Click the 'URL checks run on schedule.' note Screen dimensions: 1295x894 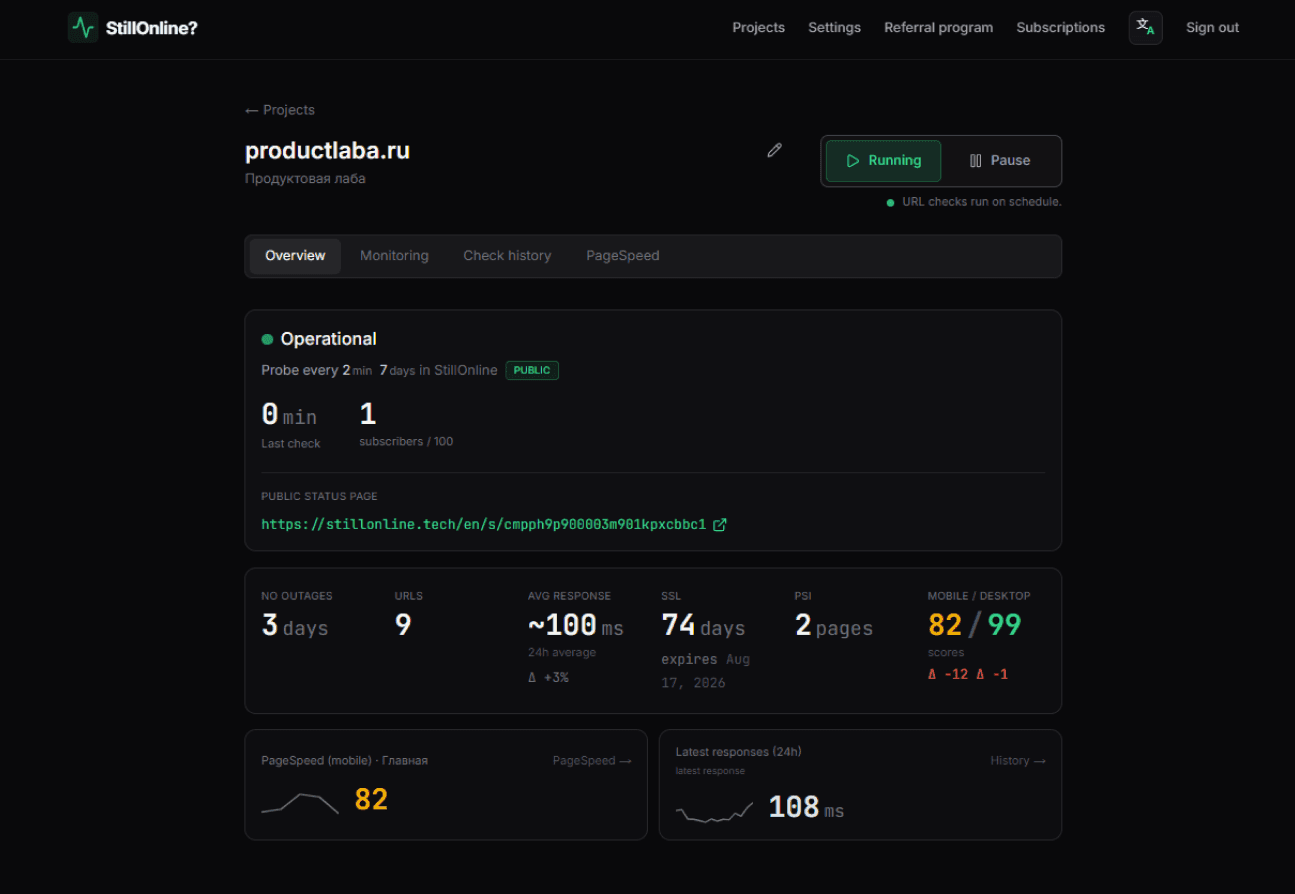coord(981,202)
